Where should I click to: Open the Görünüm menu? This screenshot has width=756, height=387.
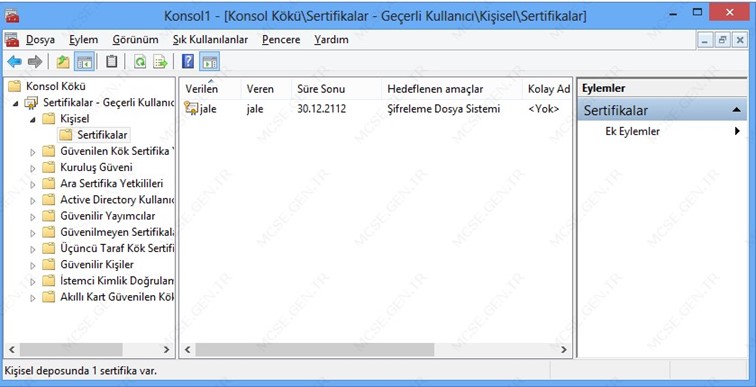click(135, 40)
